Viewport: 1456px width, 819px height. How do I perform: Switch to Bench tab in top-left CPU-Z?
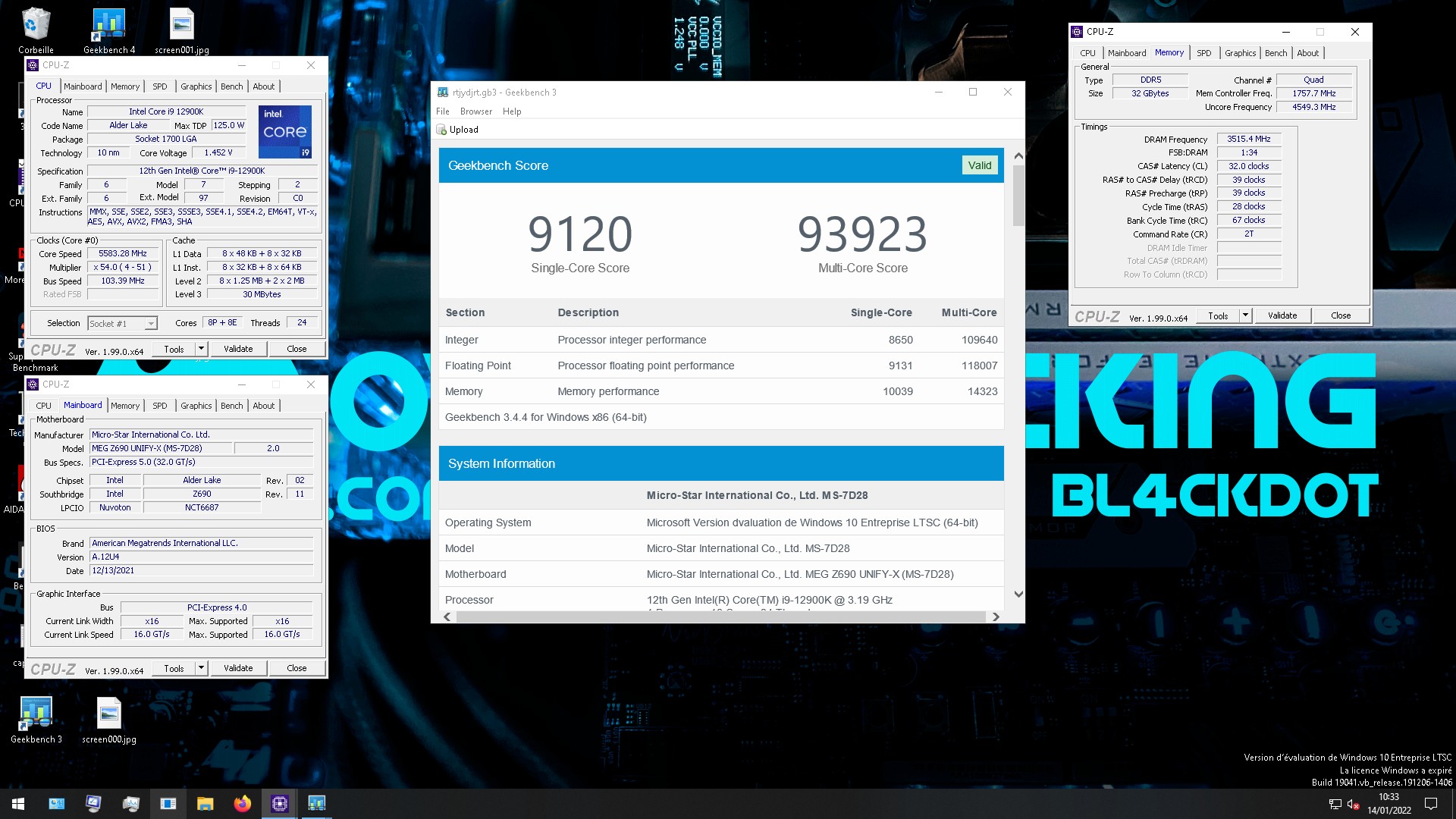pos(232,86)
